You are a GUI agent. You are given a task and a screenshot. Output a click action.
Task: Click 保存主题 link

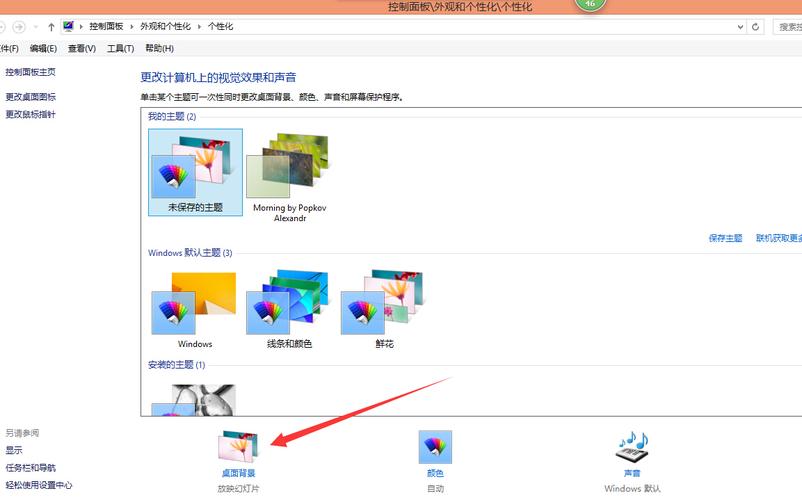tap(725, 238)
